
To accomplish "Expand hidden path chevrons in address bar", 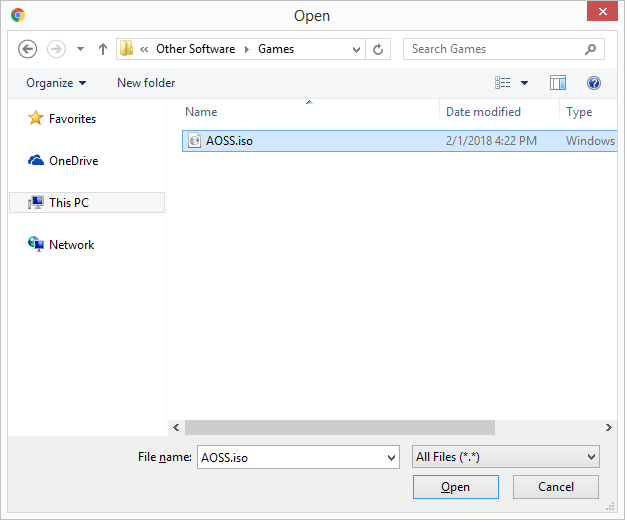I will click(144, 49).
